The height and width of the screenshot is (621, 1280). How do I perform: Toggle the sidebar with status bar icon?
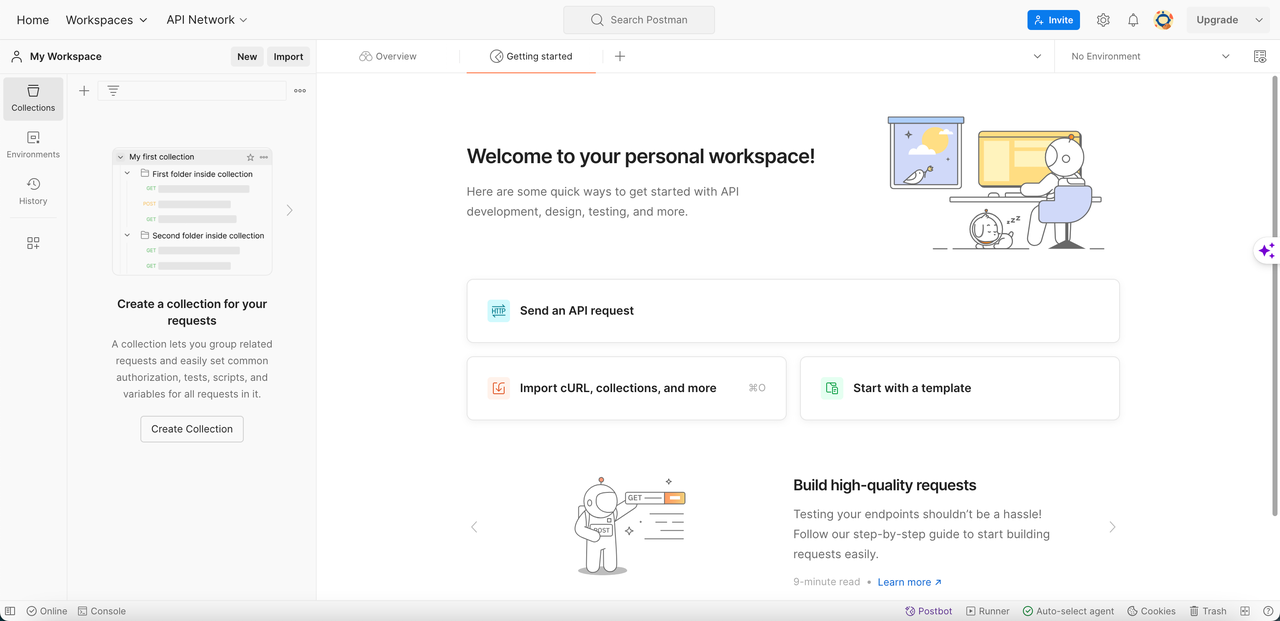[x=10, y=611]
